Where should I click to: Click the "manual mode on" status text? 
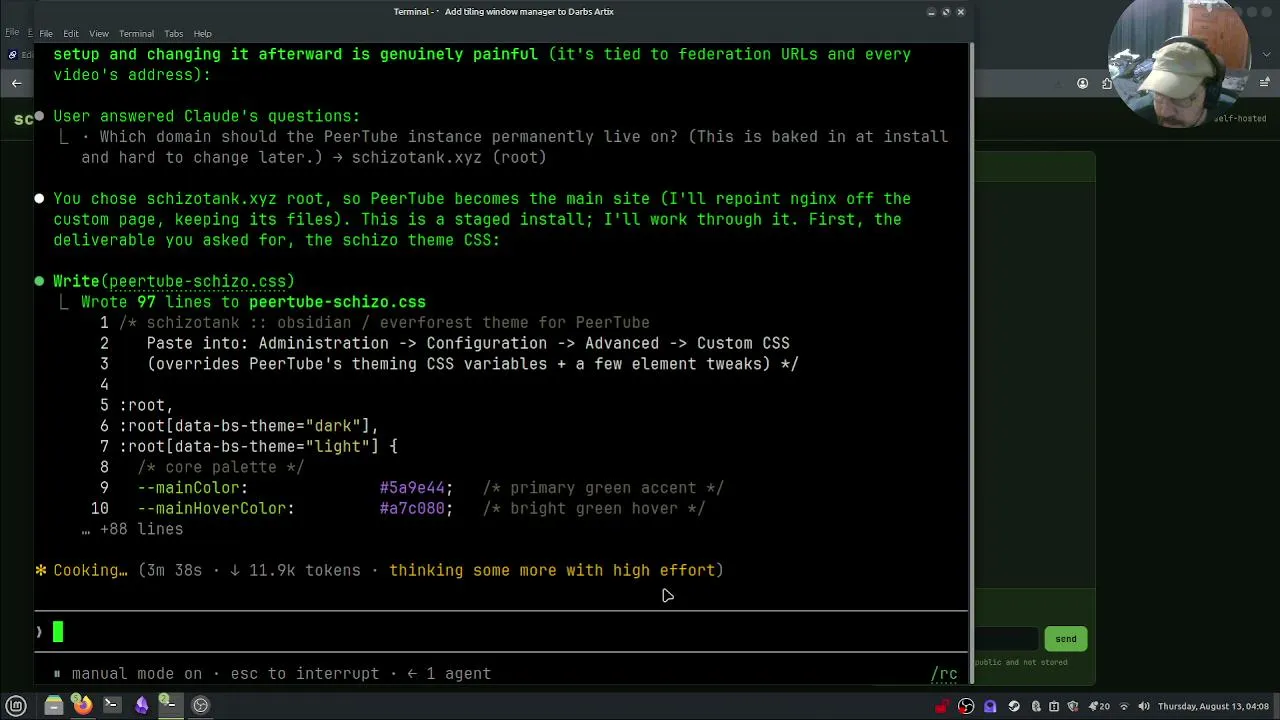tap(136, 674)
